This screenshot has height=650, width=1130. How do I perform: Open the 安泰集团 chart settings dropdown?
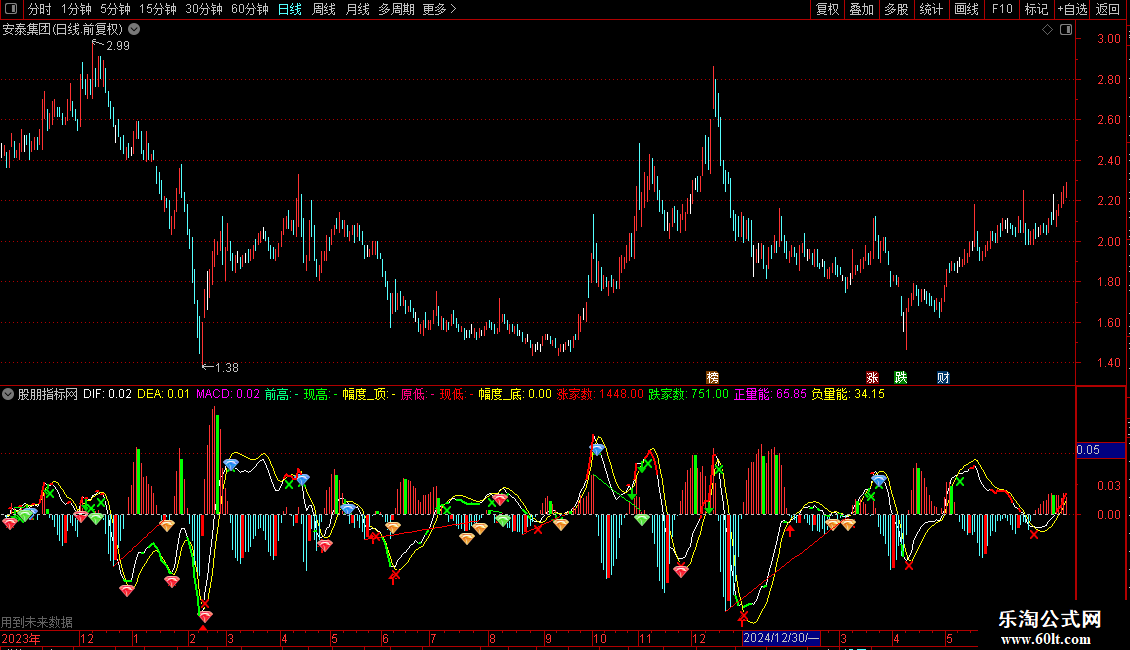134,30
